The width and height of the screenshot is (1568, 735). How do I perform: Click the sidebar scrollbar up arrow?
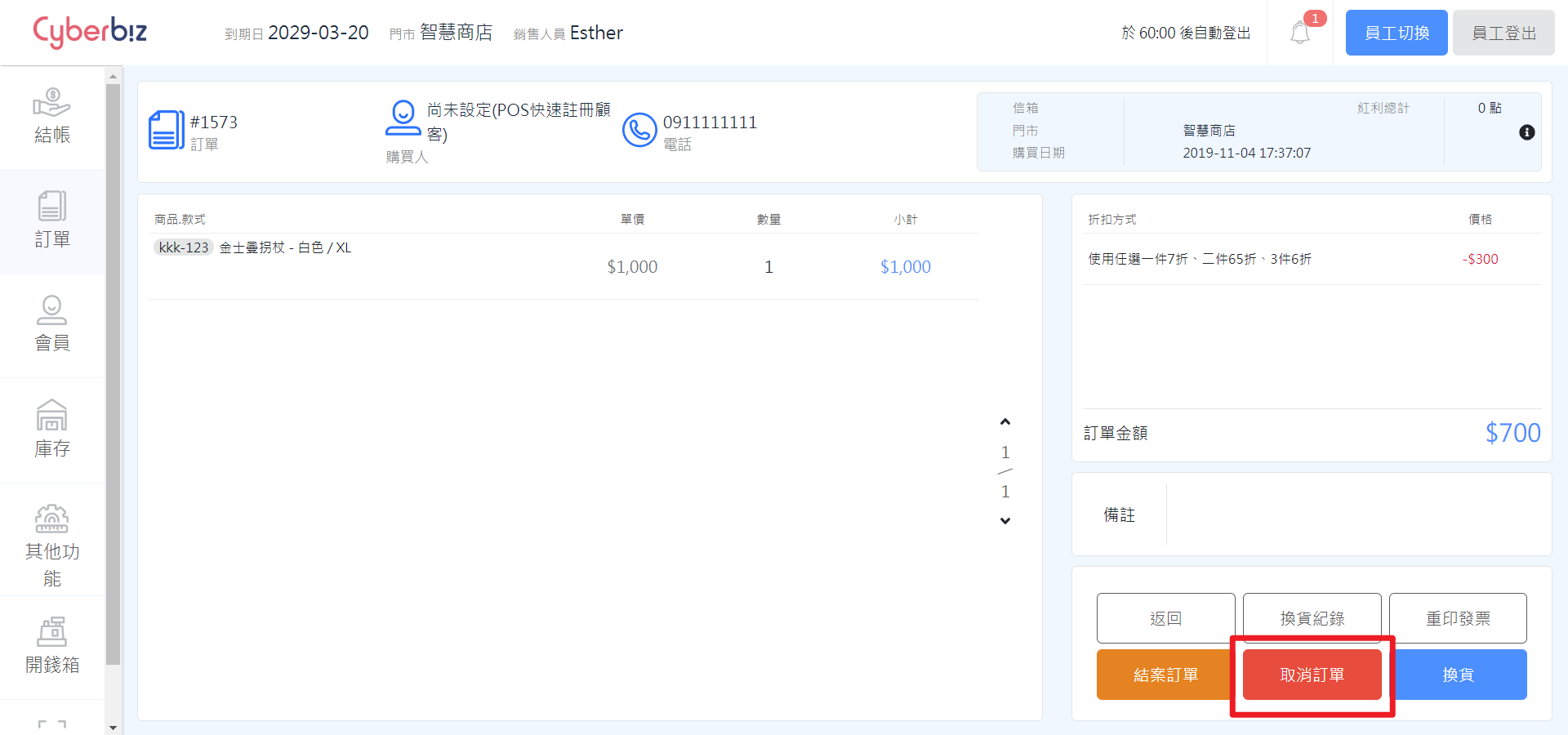113,75
